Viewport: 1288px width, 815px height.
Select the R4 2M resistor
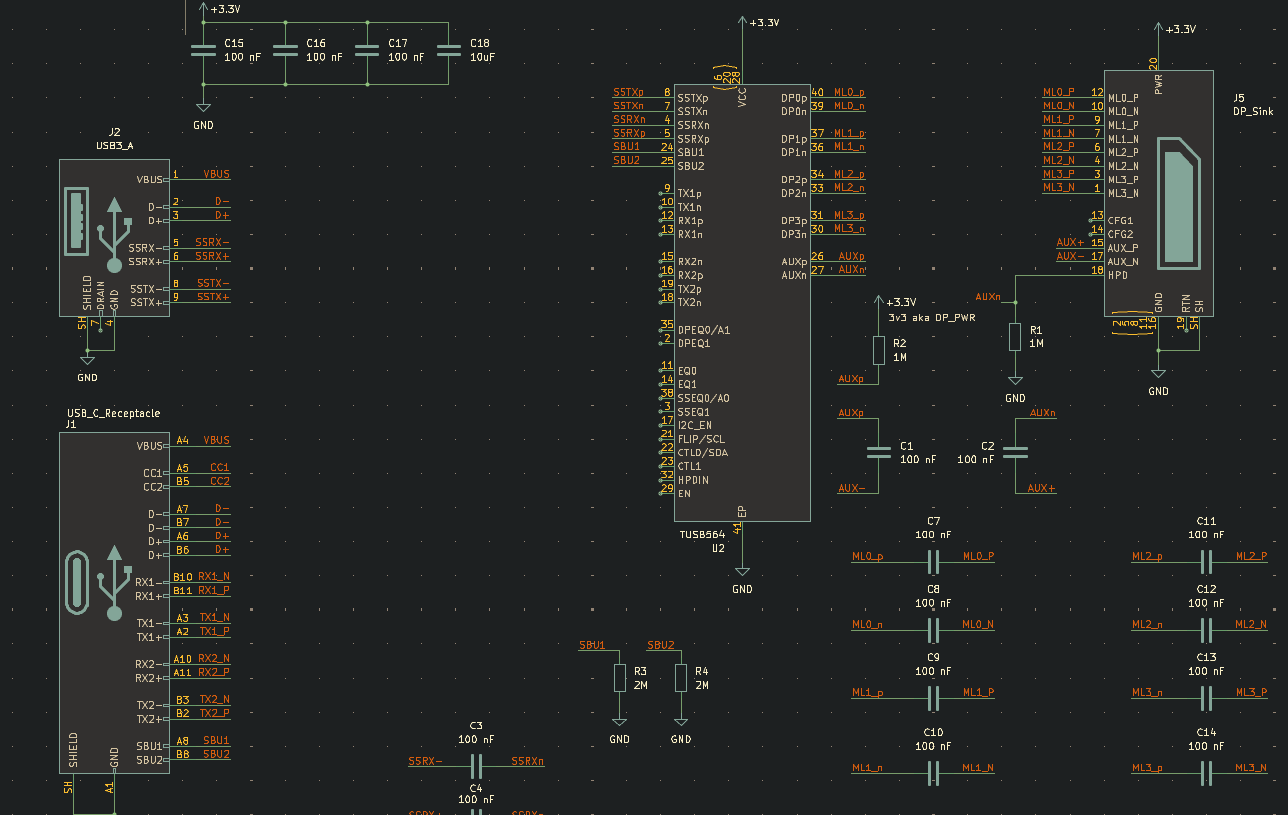pos(681,678)
